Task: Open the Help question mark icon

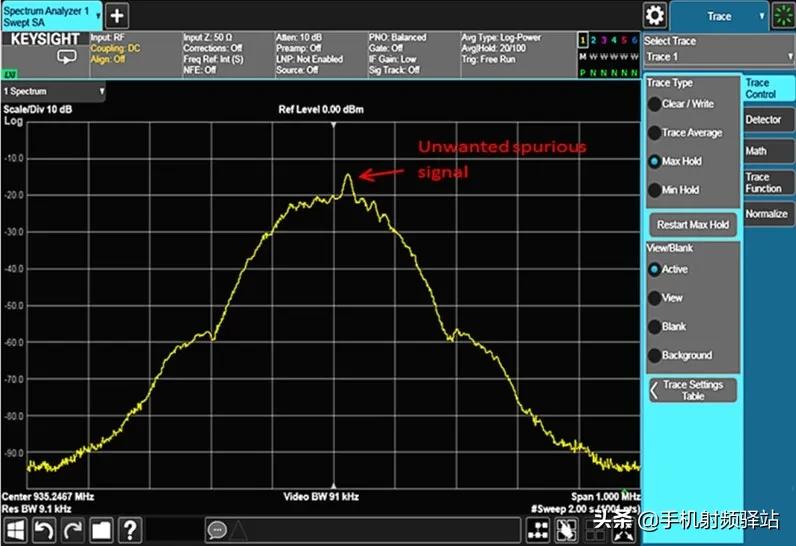Action: [x=129, y=530]
